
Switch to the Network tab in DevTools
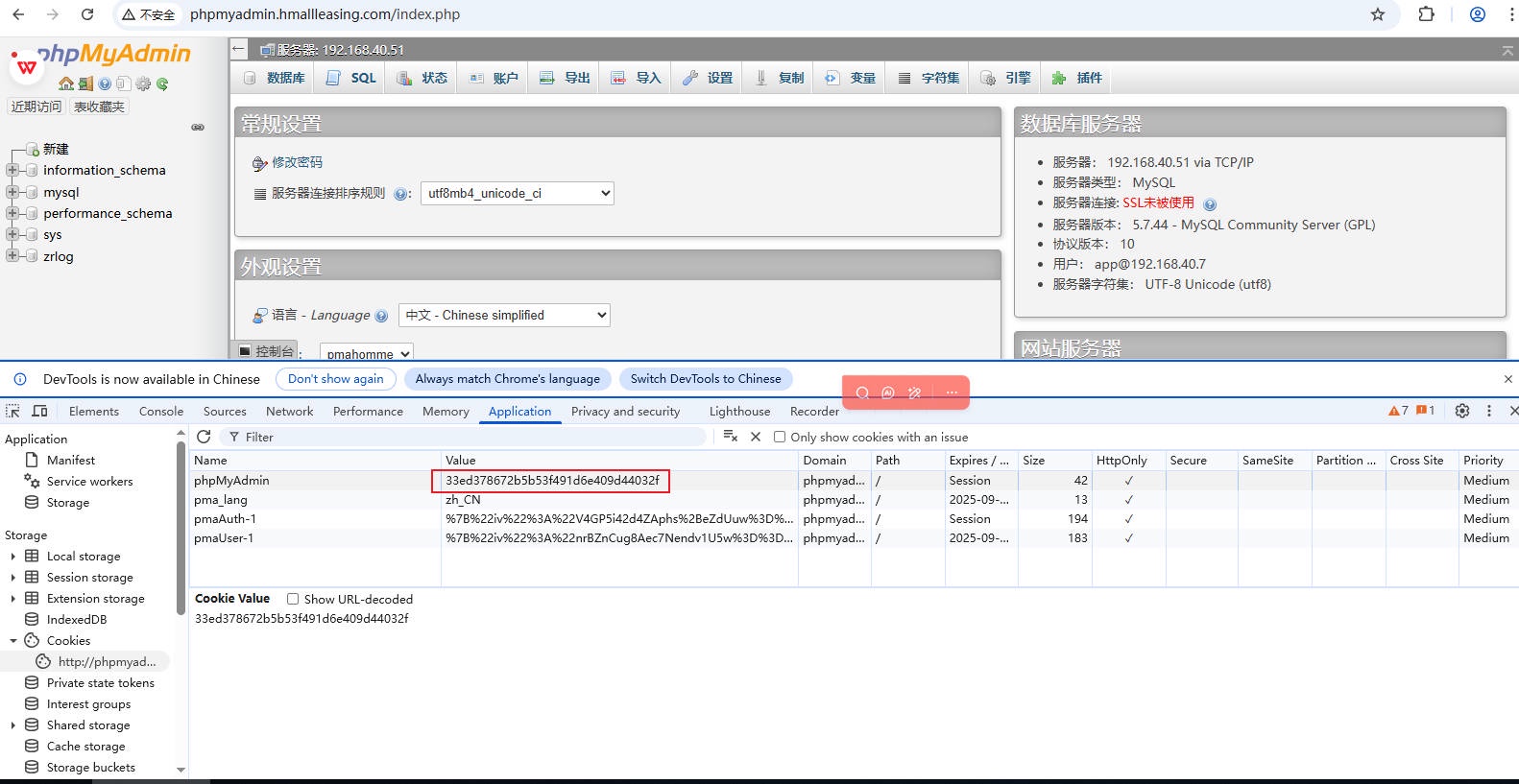point(289,411)
